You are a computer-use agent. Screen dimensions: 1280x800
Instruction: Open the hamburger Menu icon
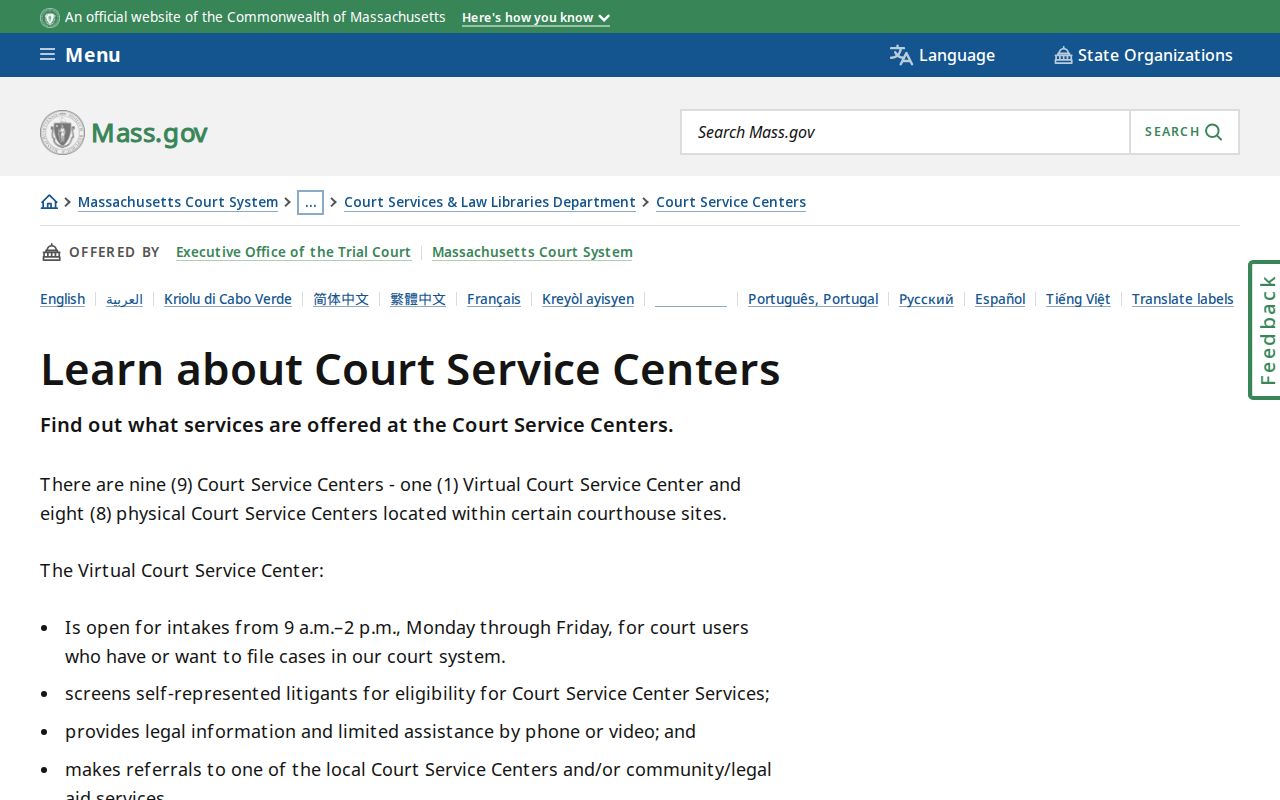point(47,55)
